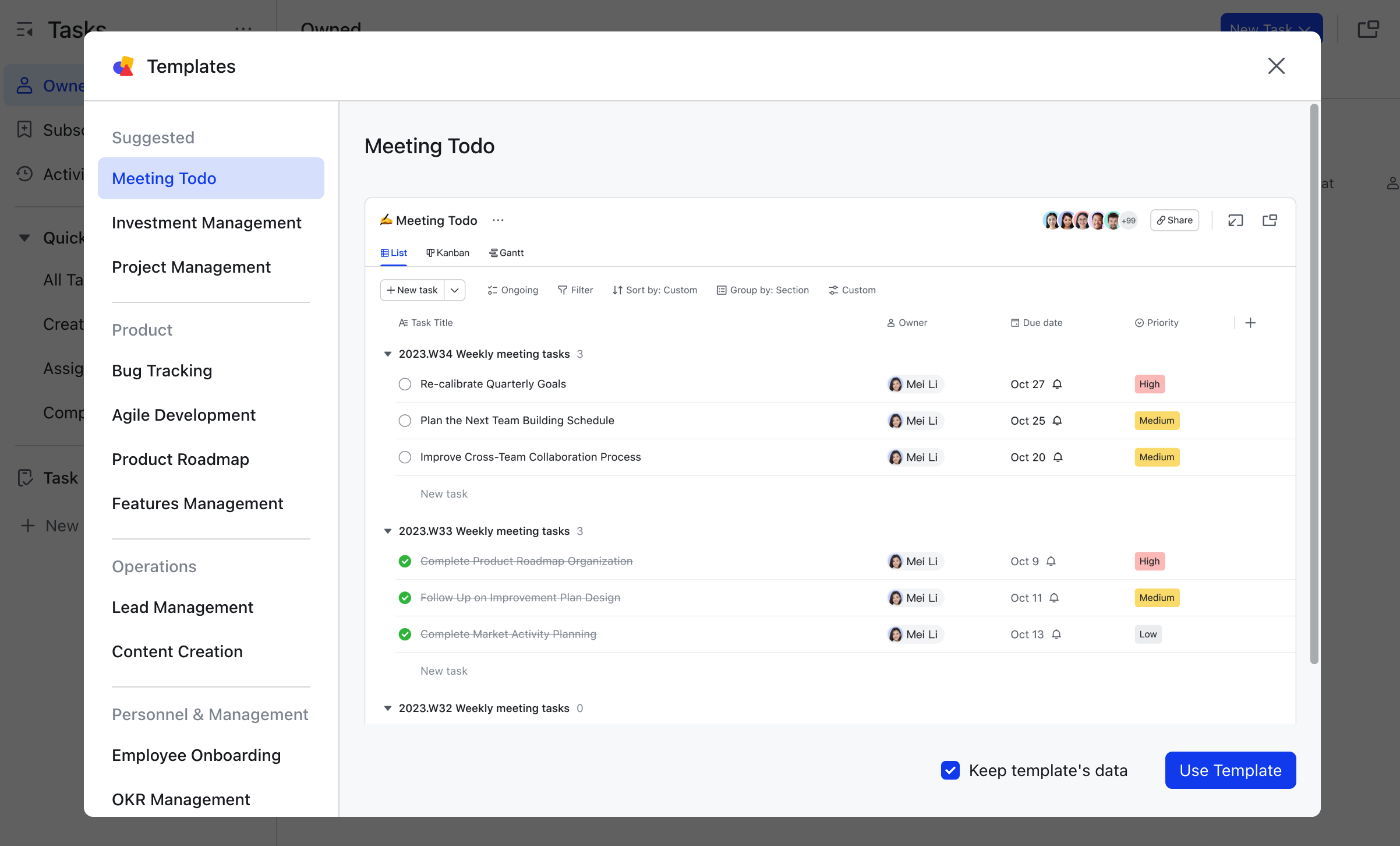Viewport: 1400px width, 846px height.
Task: Check off Plan the Next Team Building Schedule
Action: tap(405, 421)
